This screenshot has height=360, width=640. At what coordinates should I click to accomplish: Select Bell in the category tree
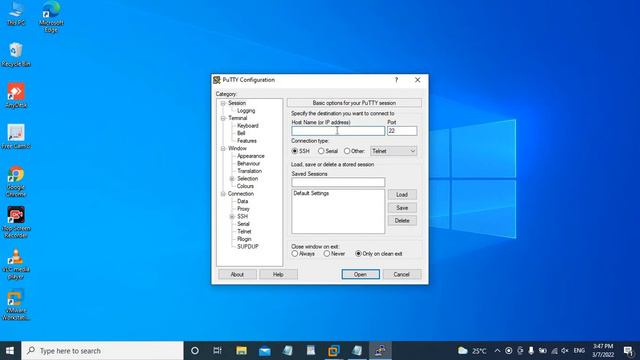[x=241, y=133]
